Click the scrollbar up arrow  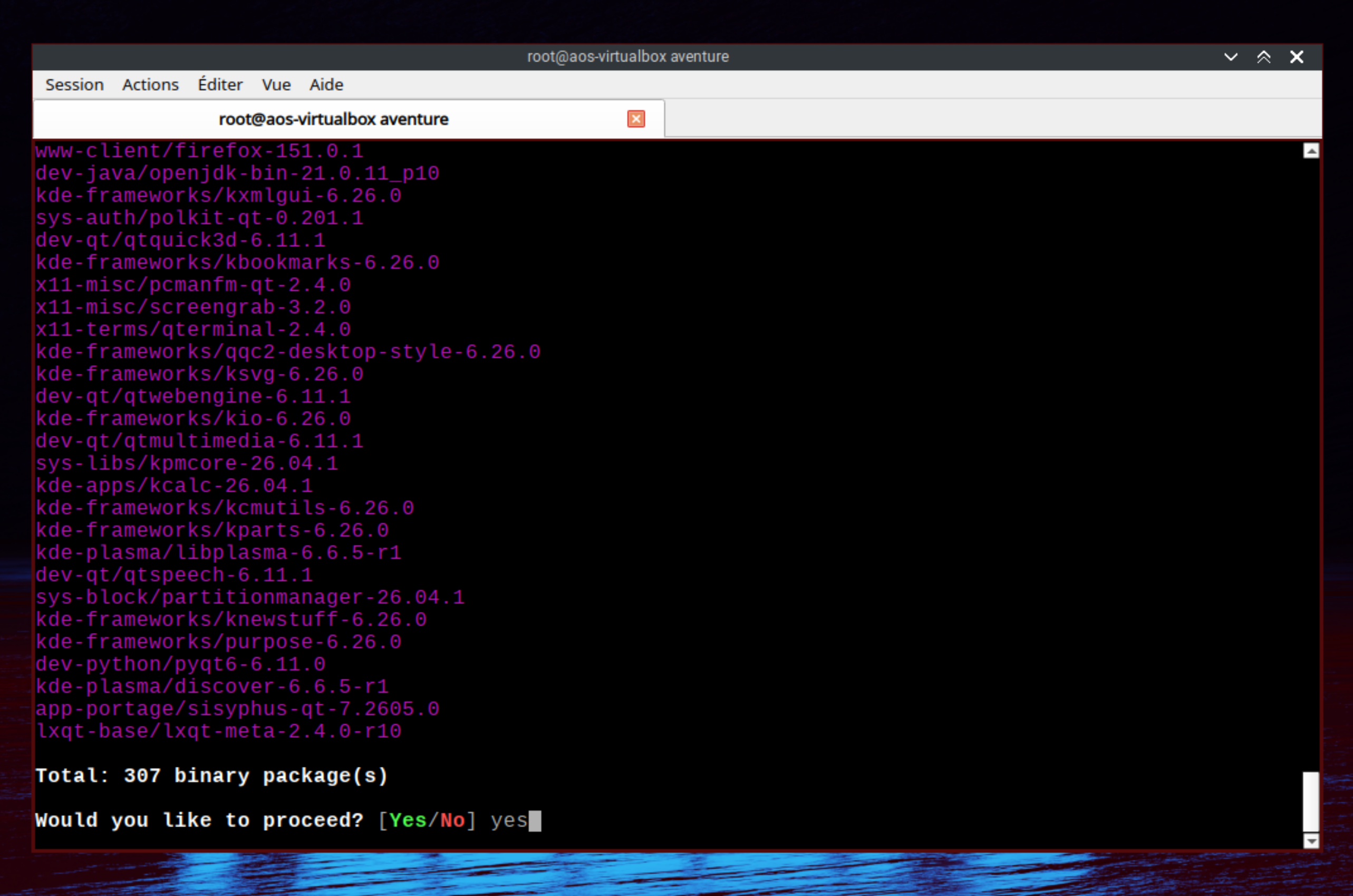click(1311, 151)
